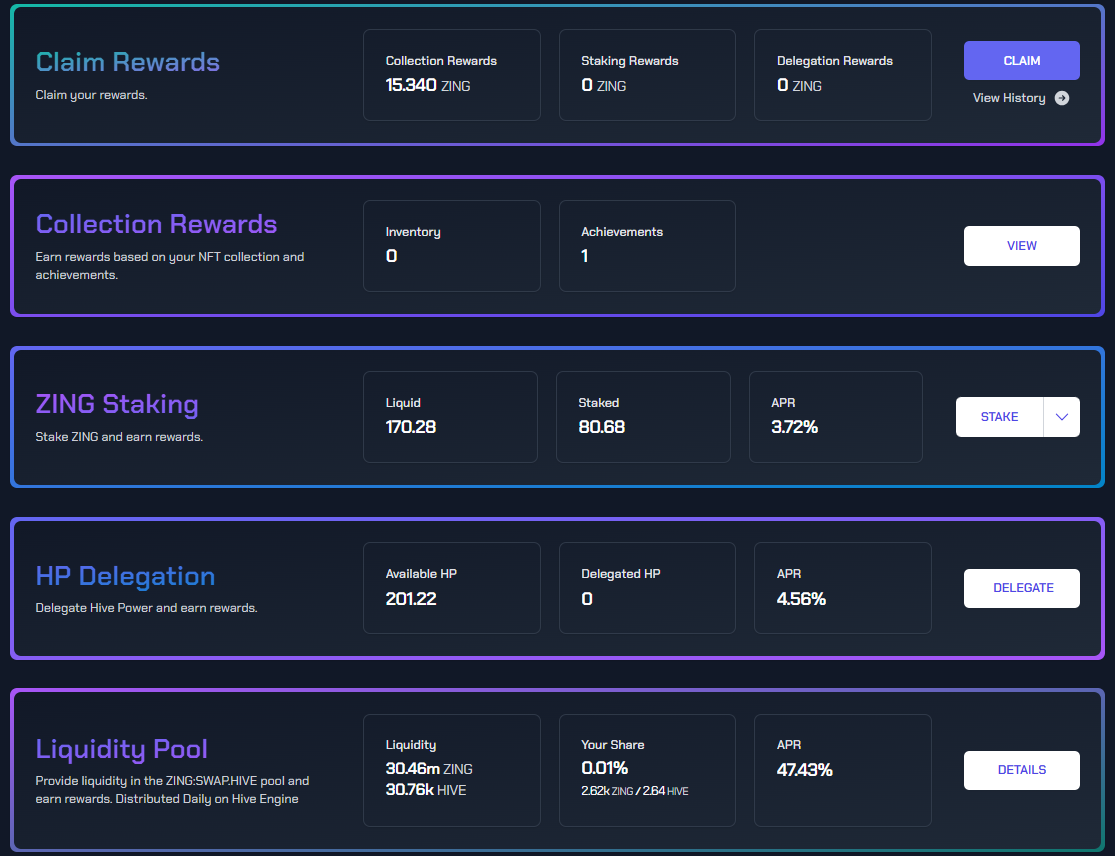Click the Claim Rewards heading

128,62
